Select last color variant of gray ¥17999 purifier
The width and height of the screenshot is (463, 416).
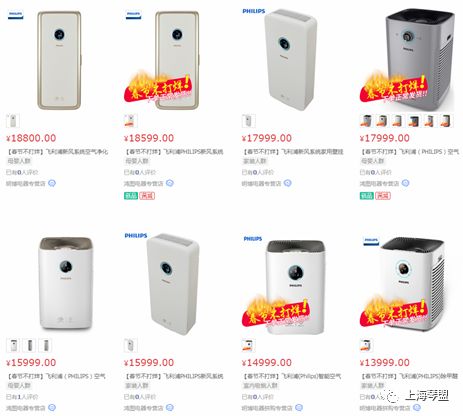click(x=446, y=121)
